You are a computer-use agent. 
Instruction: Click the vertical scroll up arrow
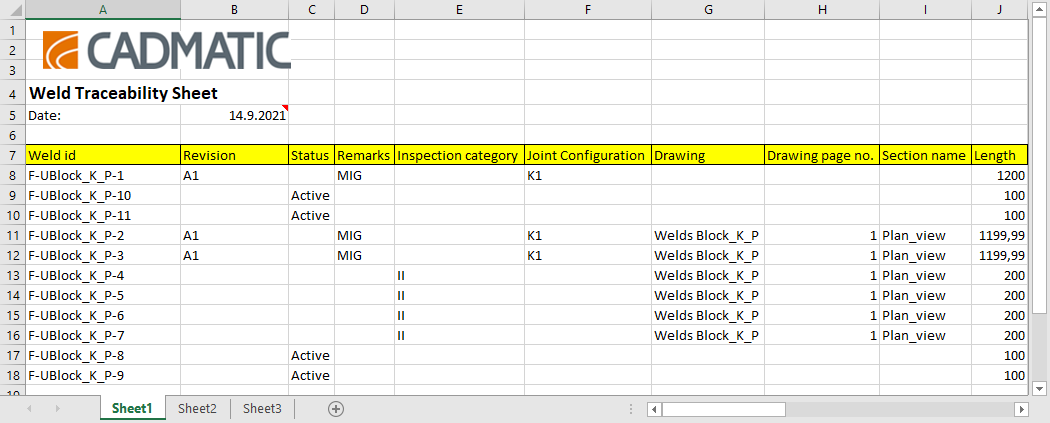(1040, 10)
